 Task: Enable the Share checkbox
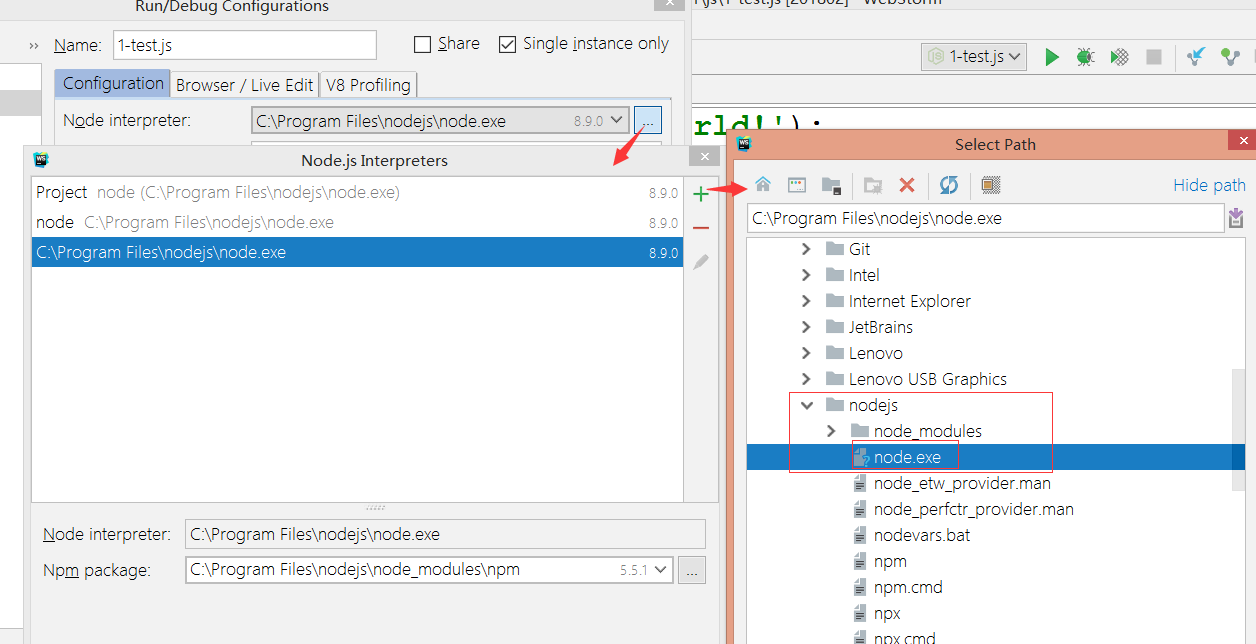click(422, 44)
